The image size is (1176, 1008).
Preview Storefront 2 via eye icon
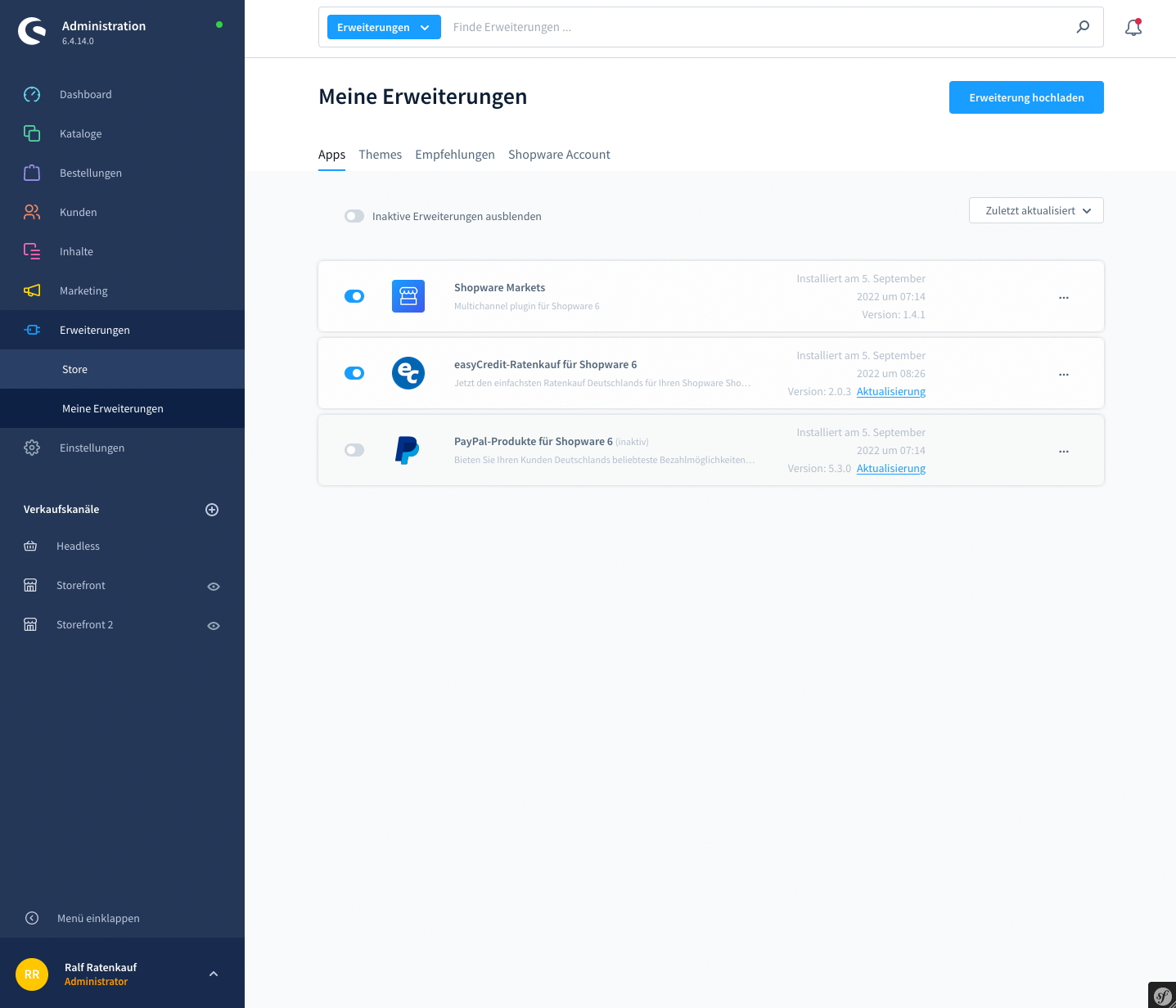[x=214, y=626]
